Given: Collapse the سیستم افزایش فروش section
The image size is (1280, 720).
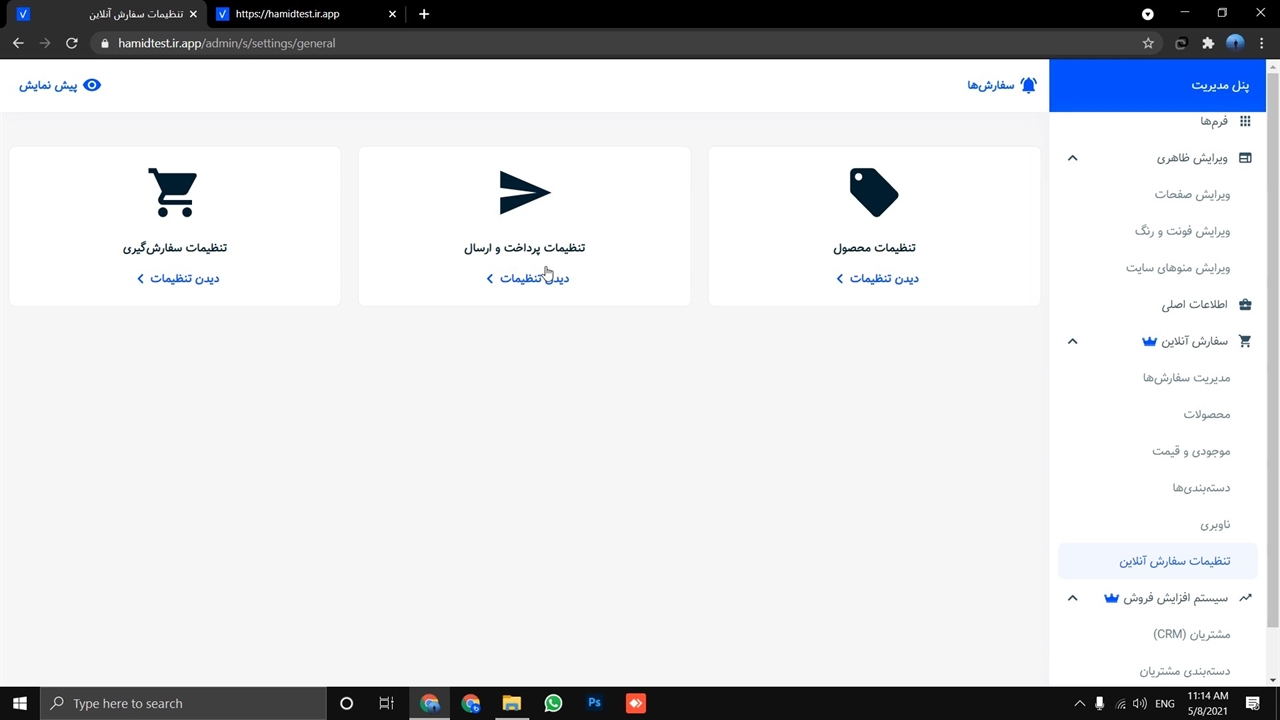Looking at the screenshot, I should (1072, 598).
